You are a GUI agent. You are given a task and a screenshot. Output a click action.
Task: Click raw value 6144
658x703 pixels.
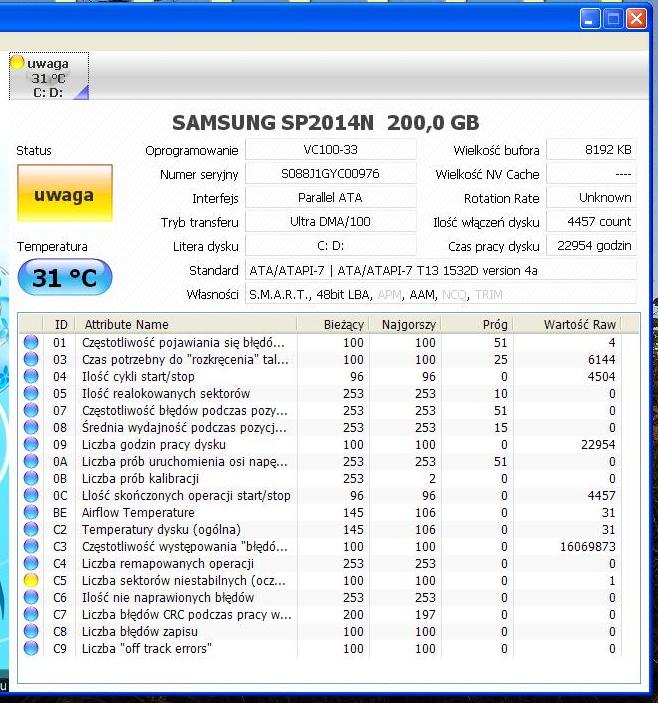(x=602, y=360)
